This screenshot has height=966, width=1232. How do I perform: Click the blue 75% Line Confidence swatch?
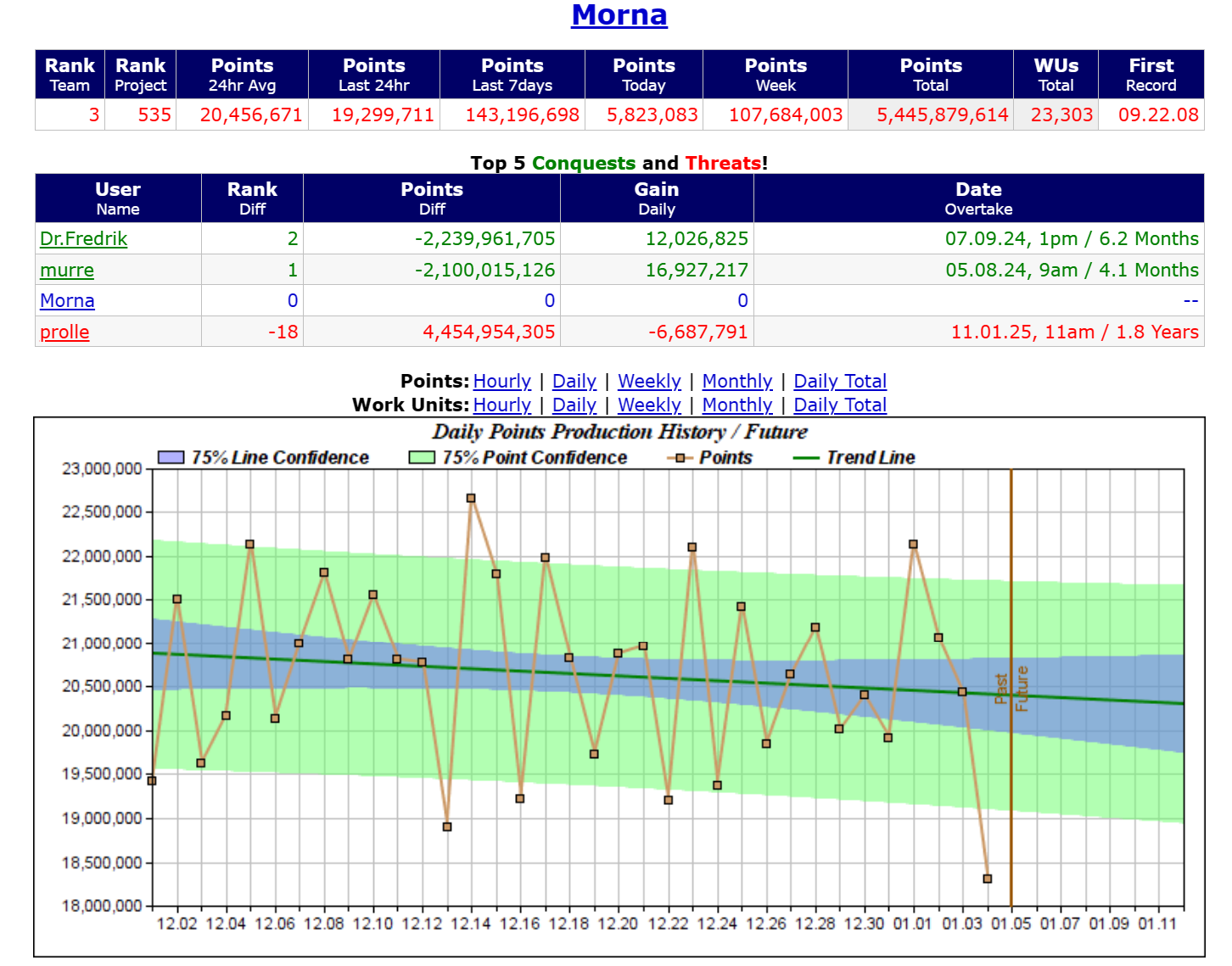click(x=171, y=458)
